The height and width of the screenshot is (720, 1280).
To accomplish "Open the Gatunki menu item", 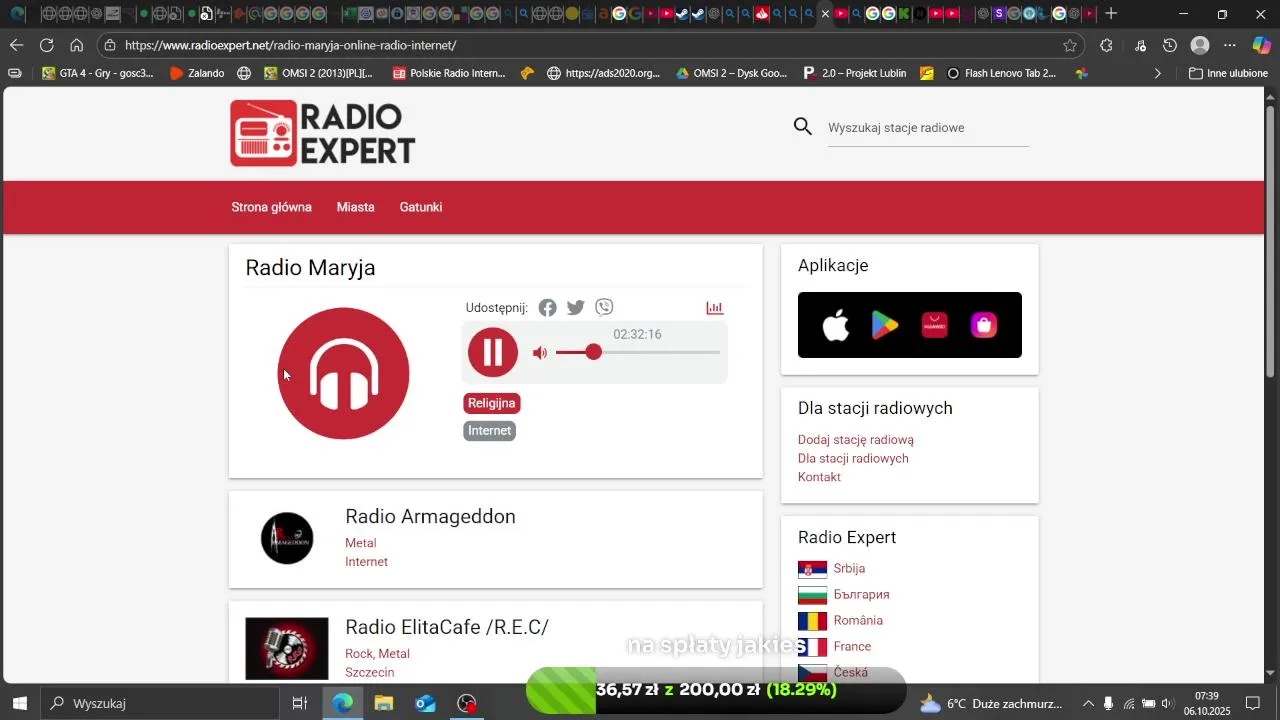I will (x=421, y=207).
